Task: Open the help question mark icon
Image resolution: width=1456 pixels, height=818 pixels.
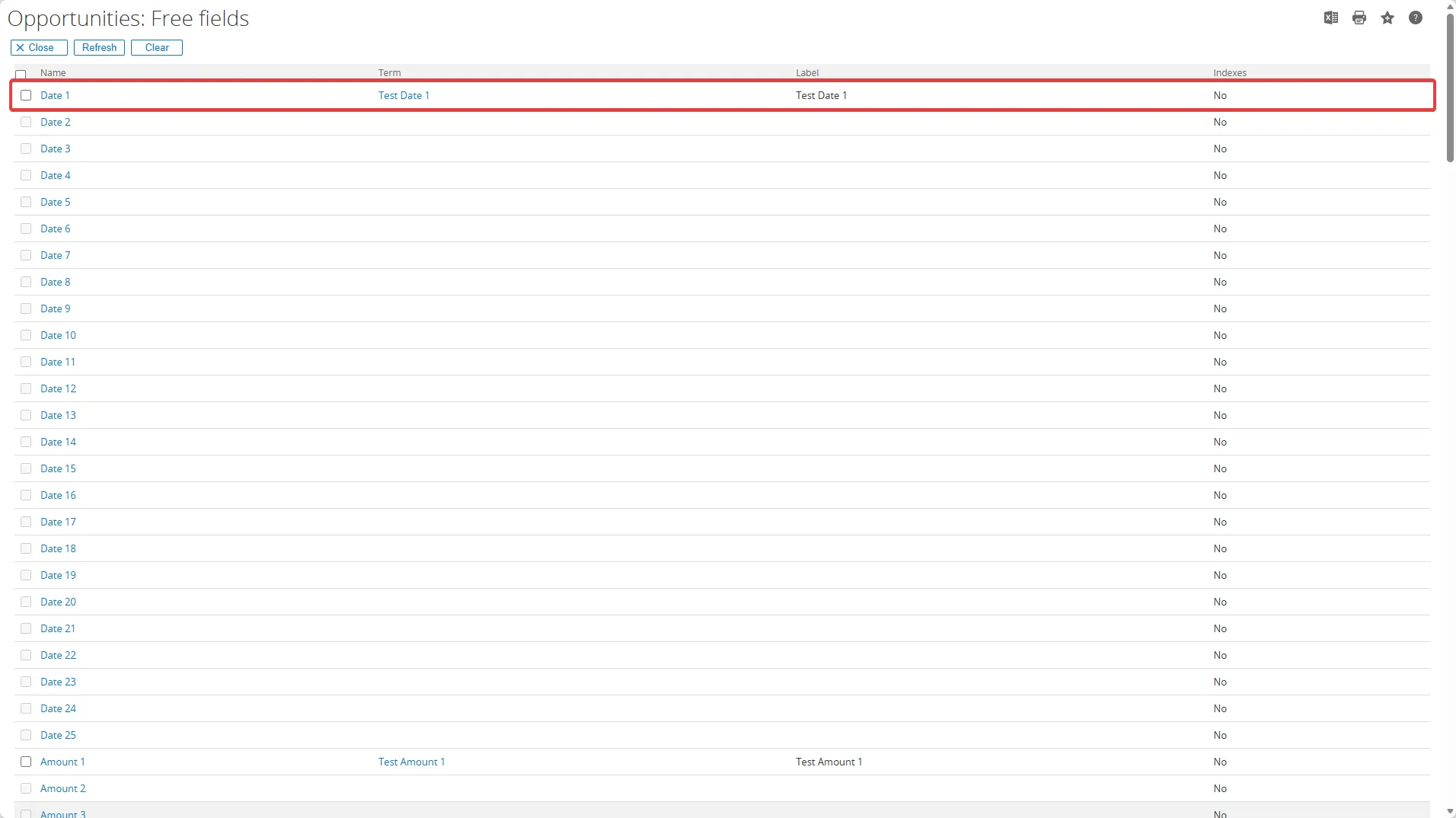Action: (1415, 18)
